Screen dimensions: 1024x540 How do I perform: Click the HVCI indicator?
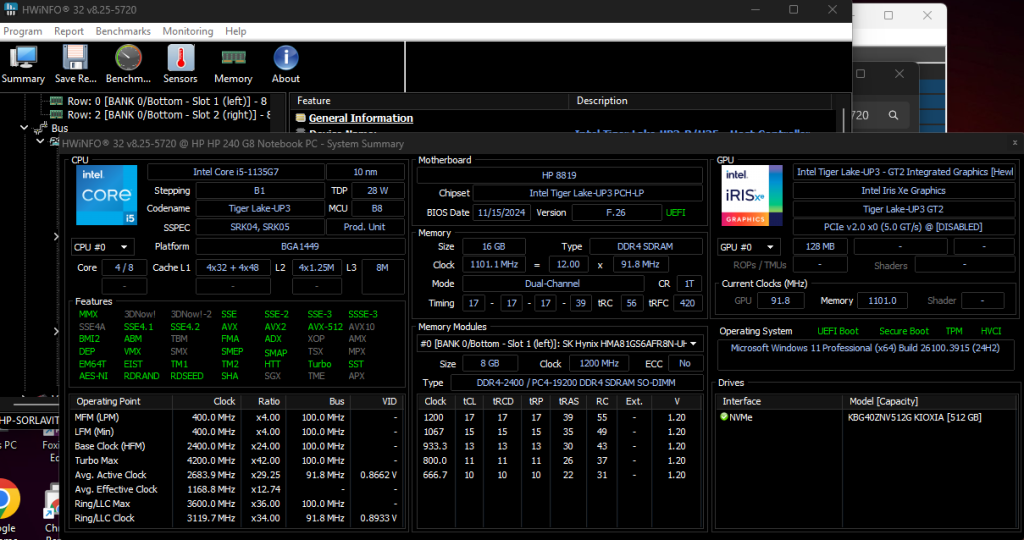(991, 331)
